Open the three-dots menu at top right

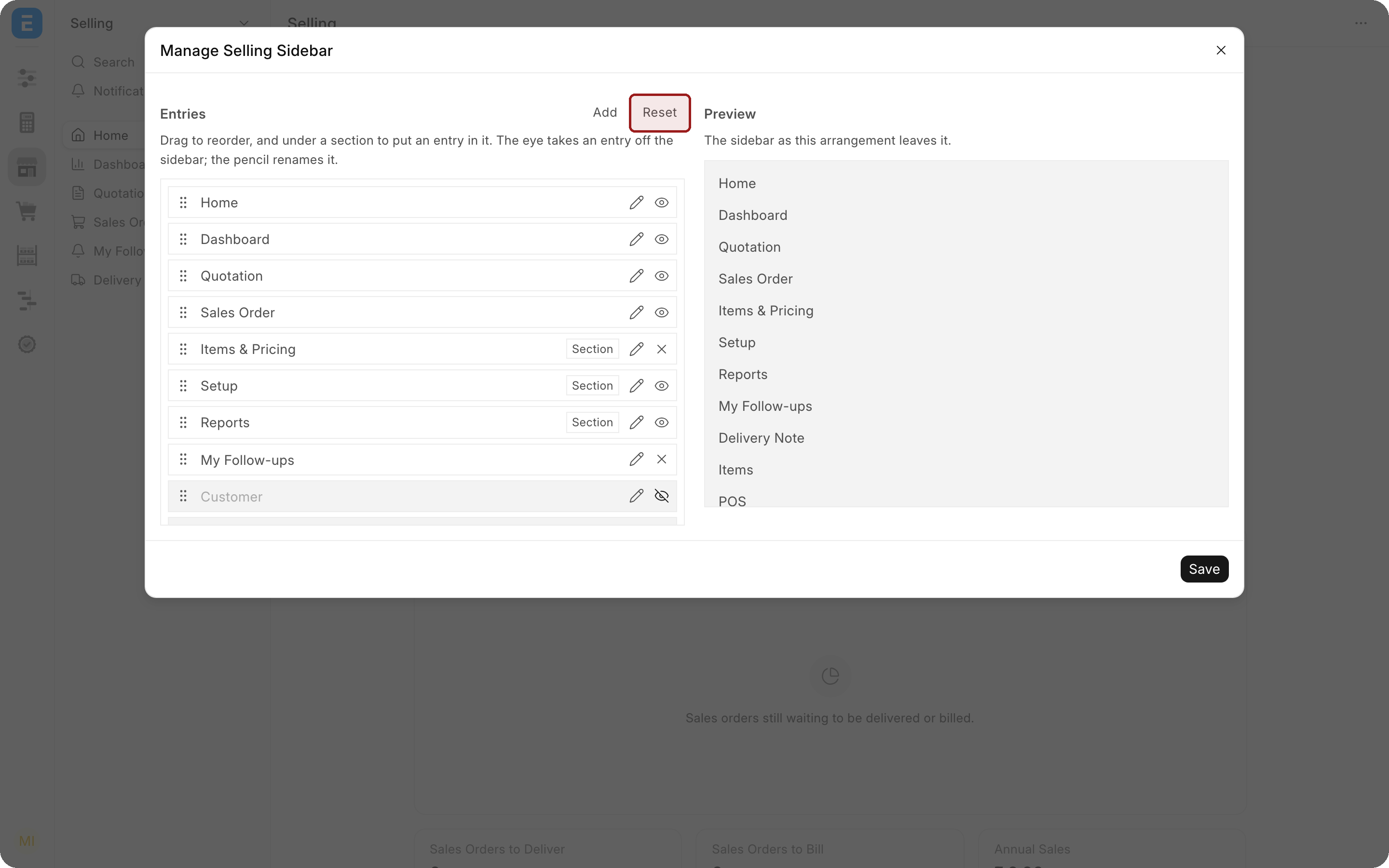pos(1360,24)
